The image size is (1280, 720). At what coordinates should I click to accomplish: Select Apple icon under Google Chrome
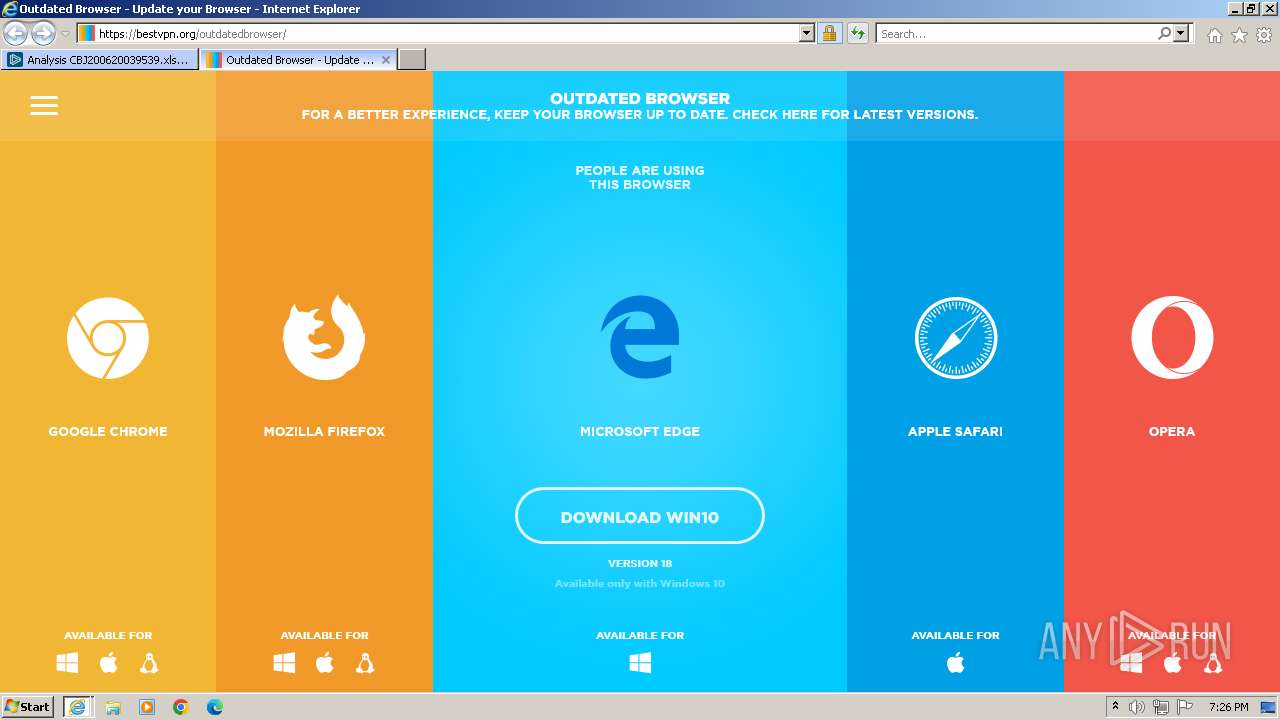click(109, 662)
